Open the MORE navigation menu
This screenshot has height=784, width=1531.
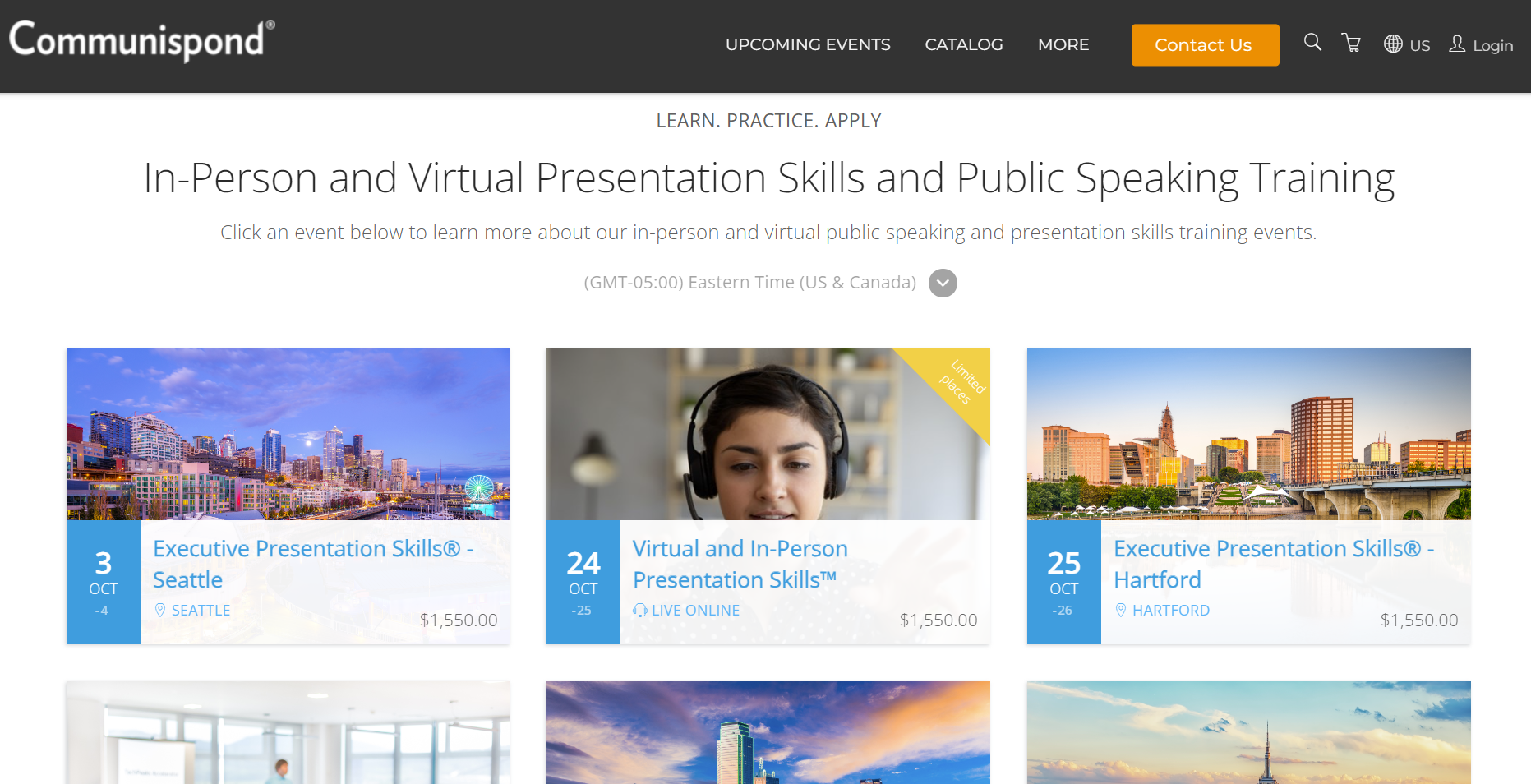(x=1063, y=45)
